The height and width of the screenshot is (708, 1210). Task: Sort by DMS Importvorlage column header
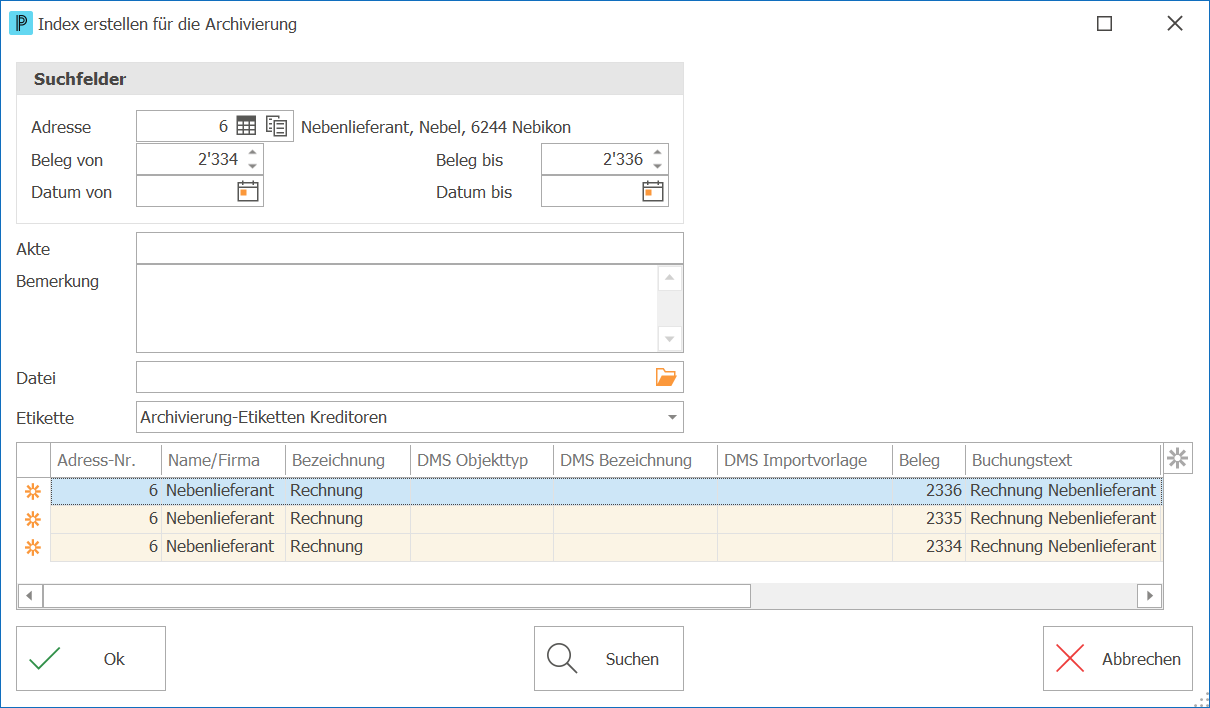click(805, 460)
